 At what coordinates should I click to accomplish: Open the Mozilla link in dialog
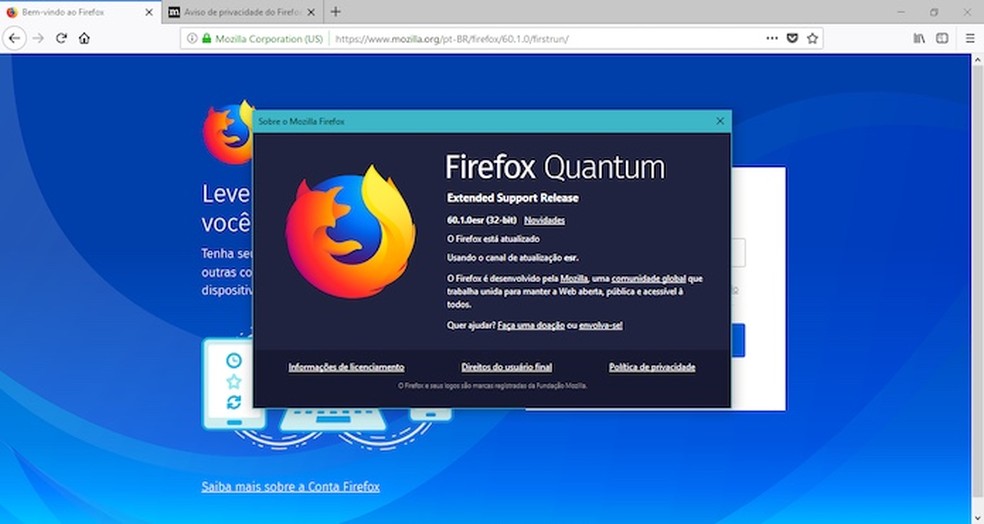coord(574,279)
